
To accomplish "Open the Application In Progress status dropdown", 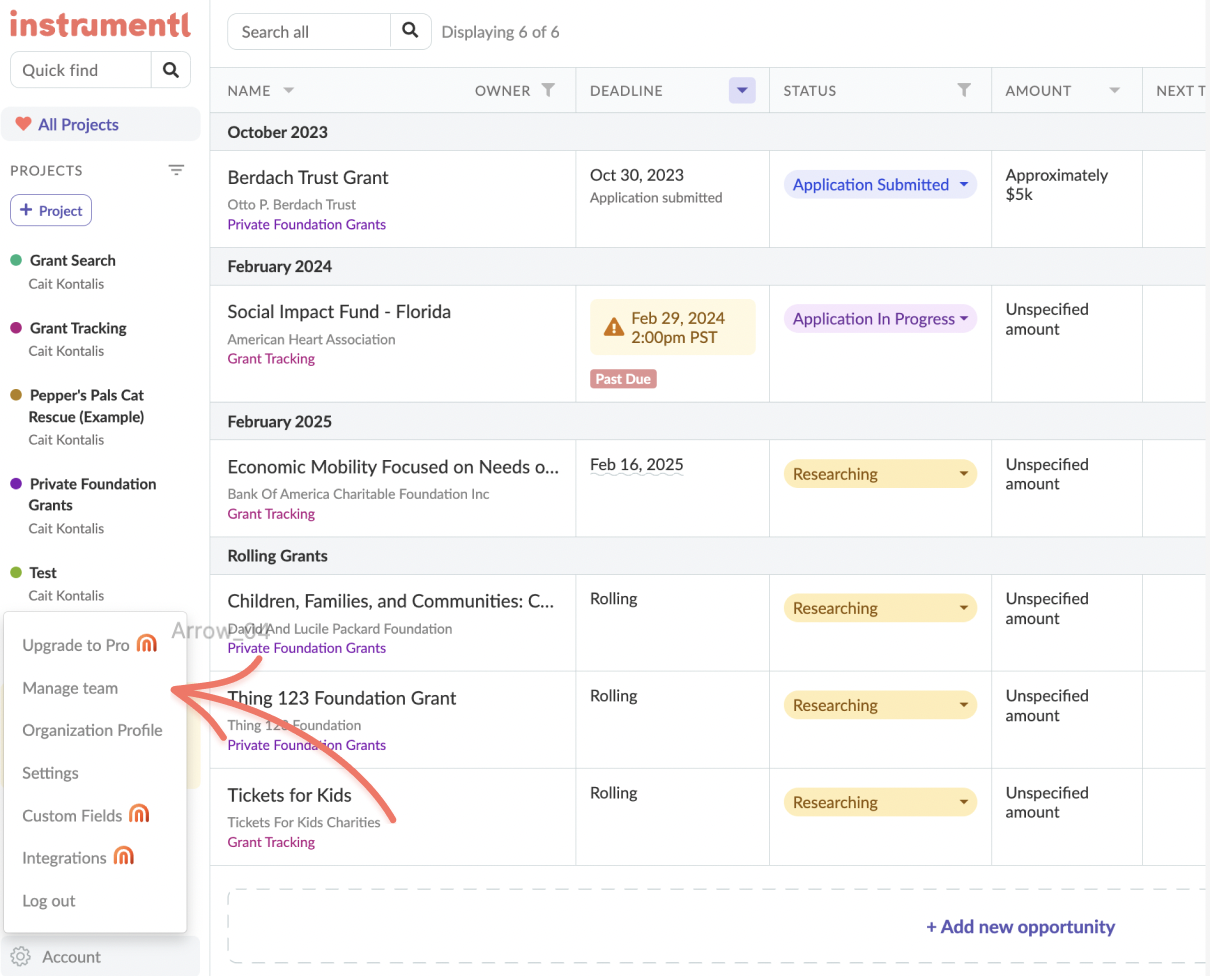I will (x=964, y=319).
